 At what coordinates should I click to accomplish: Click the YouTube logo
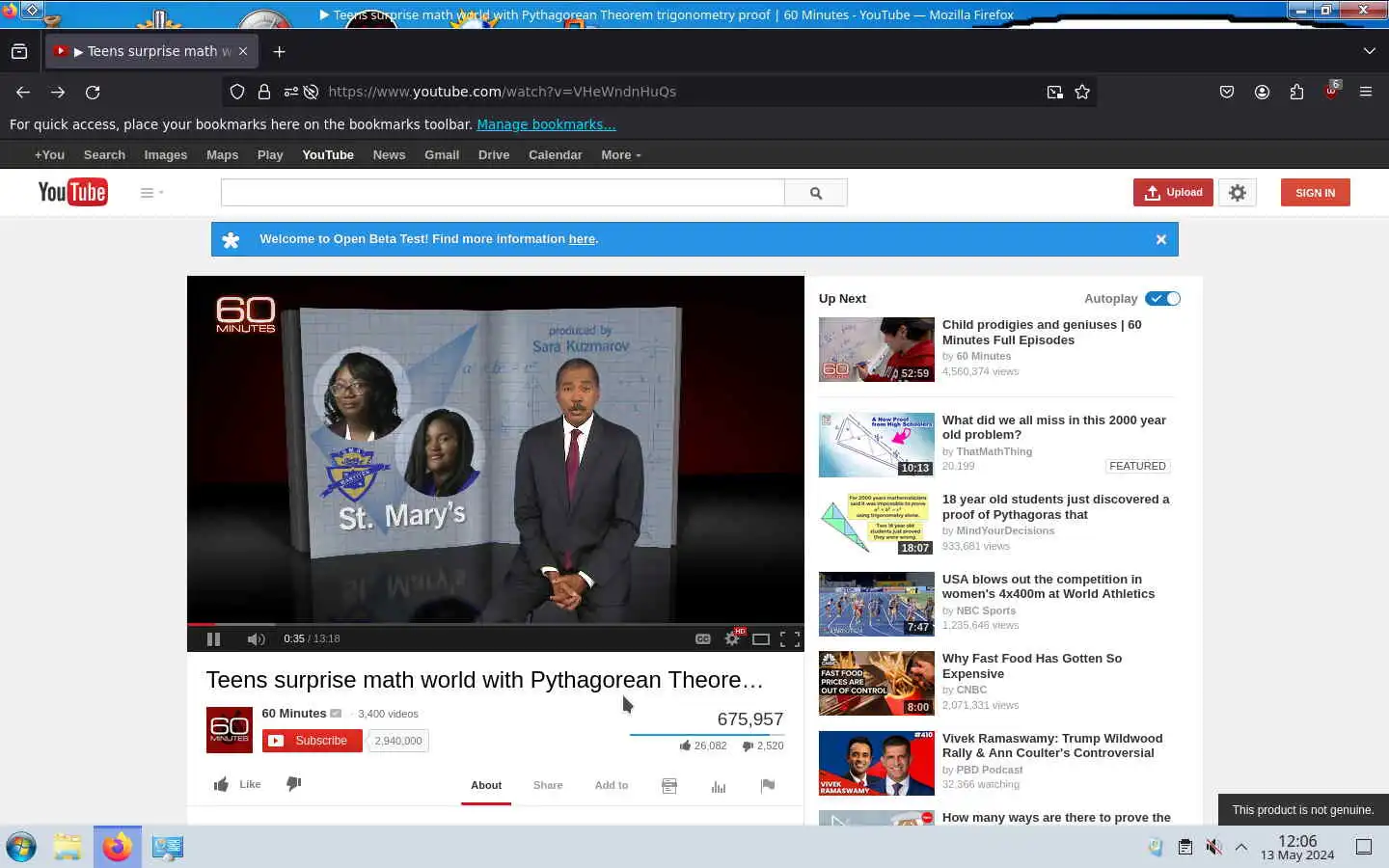pyautogui.click(x=72, y=192)
